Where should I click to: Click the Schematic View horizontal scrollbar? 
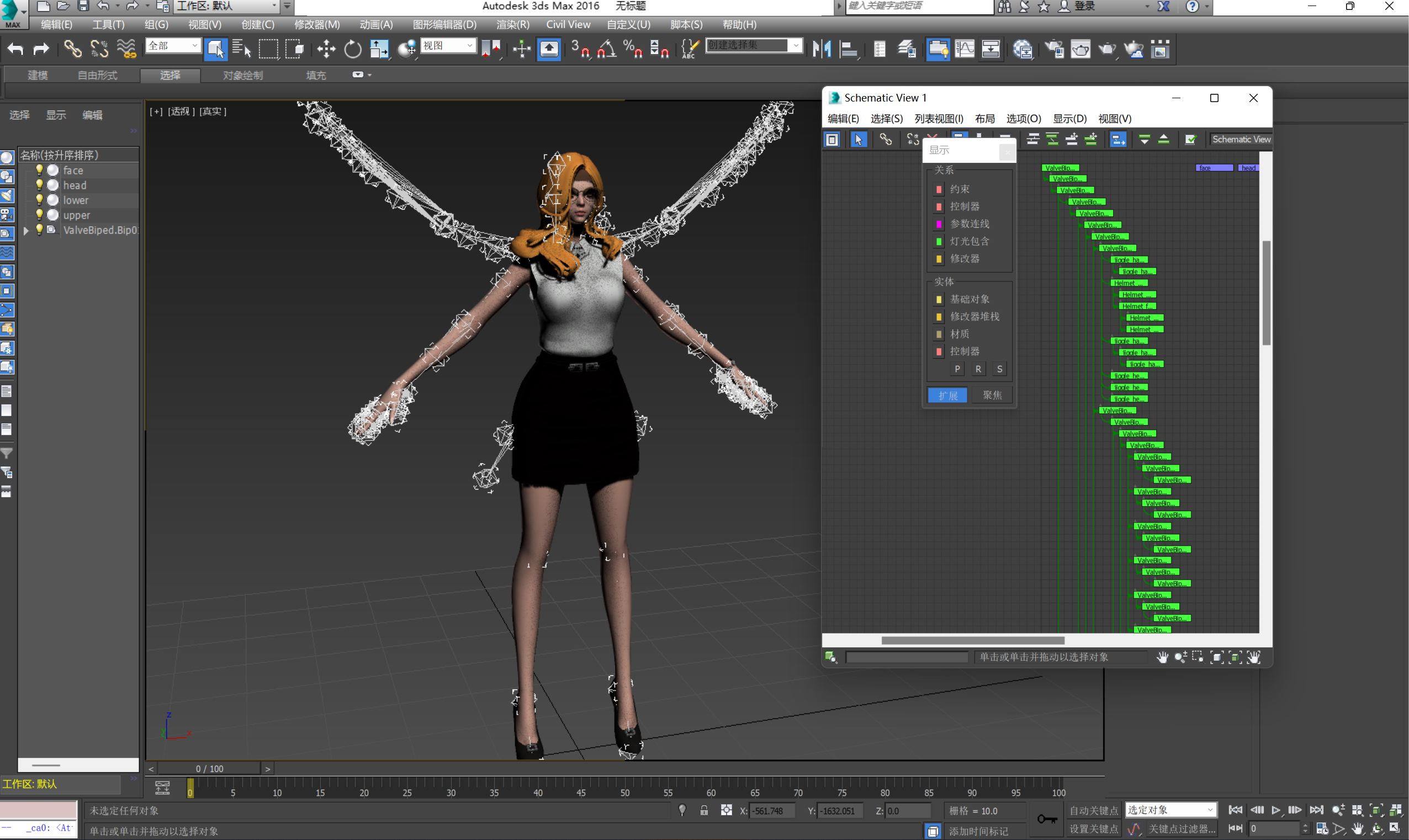[x=972, y=640]
